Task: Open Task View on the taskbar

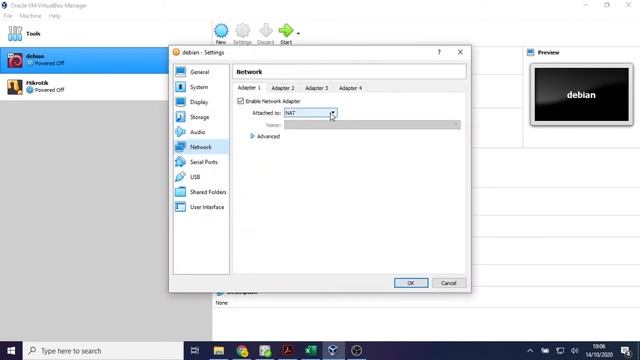Action: pos(195,351)
